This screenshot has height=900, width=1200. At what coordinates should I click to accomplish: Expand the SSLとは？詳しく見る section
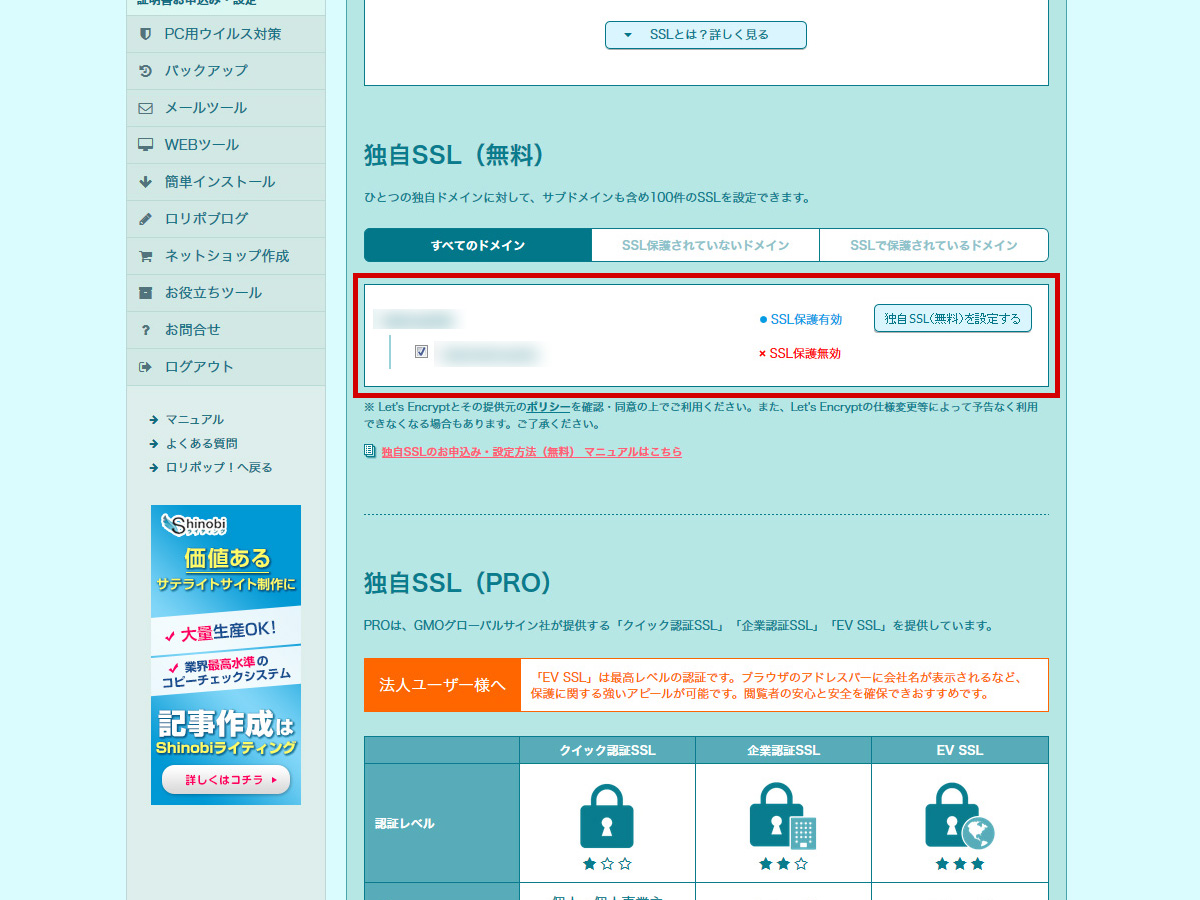click(x=705, y=35)
